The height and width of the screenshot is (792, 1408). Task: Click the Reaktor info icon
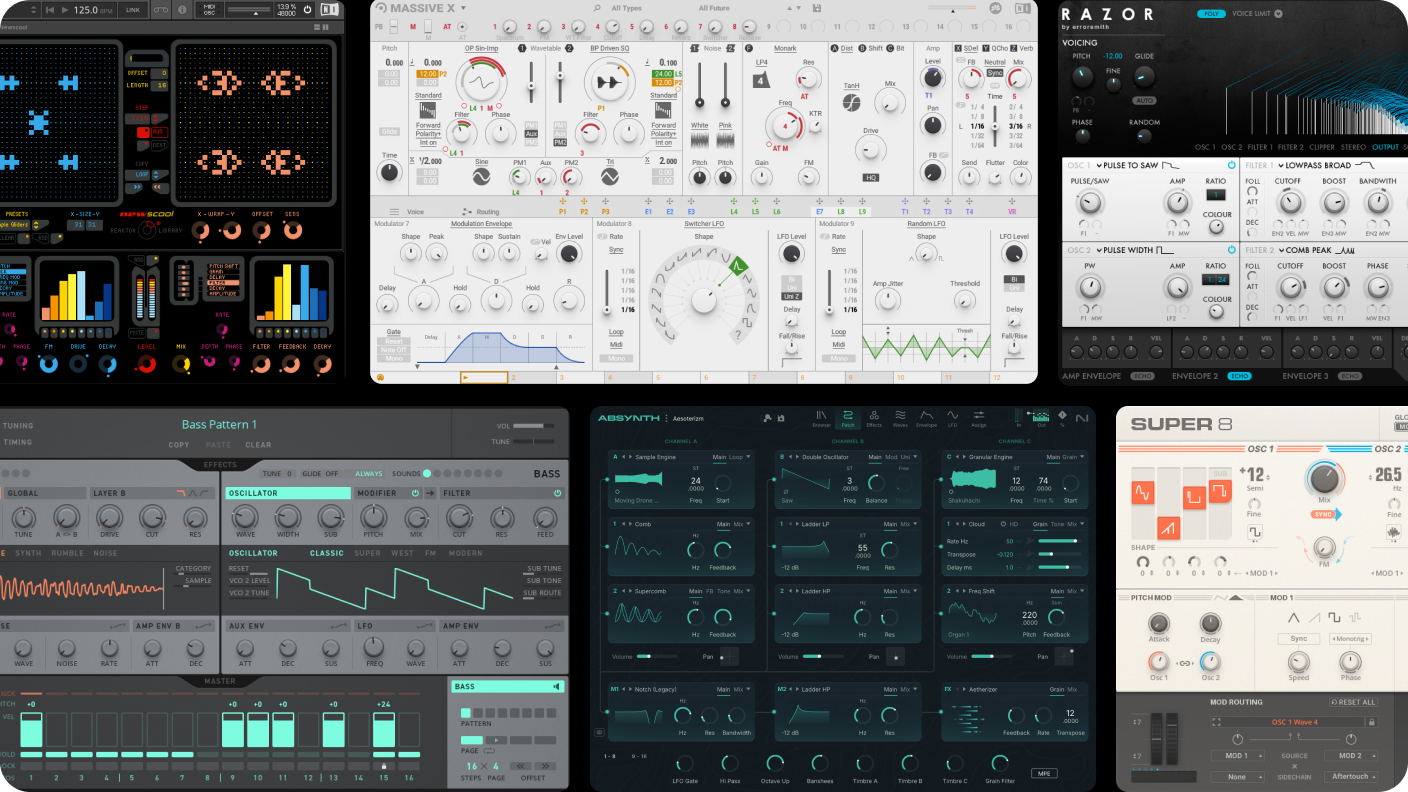pos(182,10)
